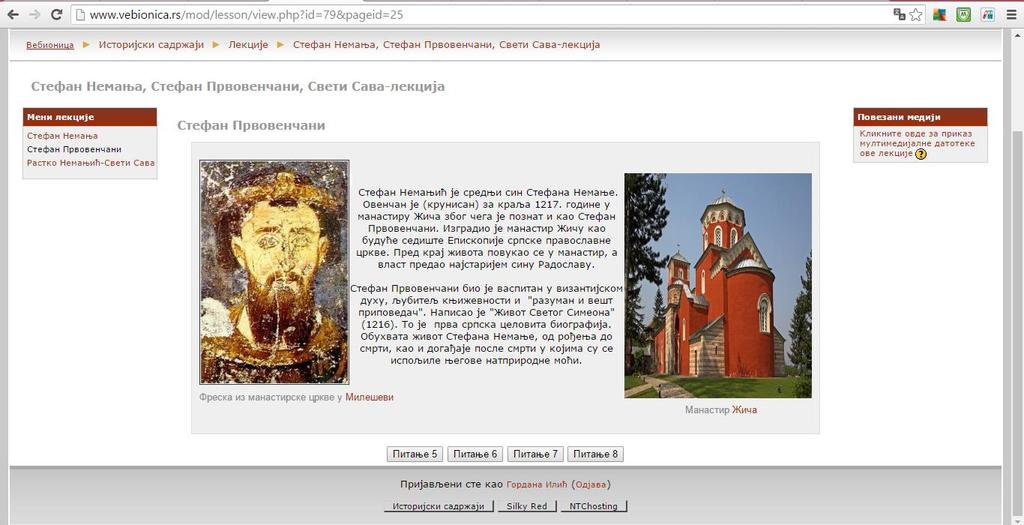Click the fresco portrait image
The width and height of the screenshot is (1024, 525).
tap(274, 272)
